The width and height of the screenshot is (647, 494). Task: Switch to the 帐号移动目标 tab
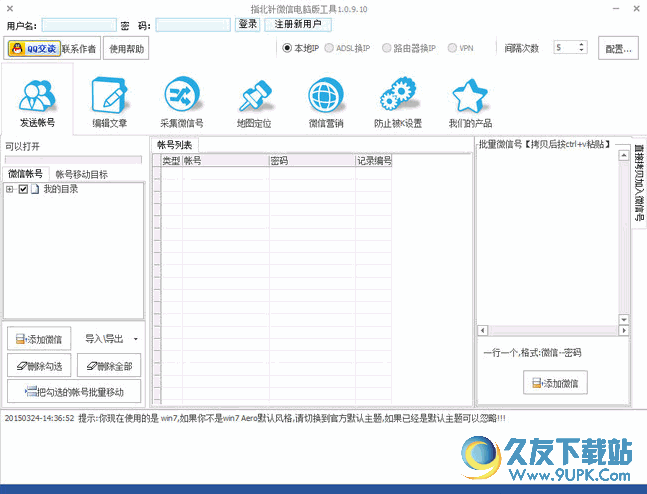click(x=81, y=174)
